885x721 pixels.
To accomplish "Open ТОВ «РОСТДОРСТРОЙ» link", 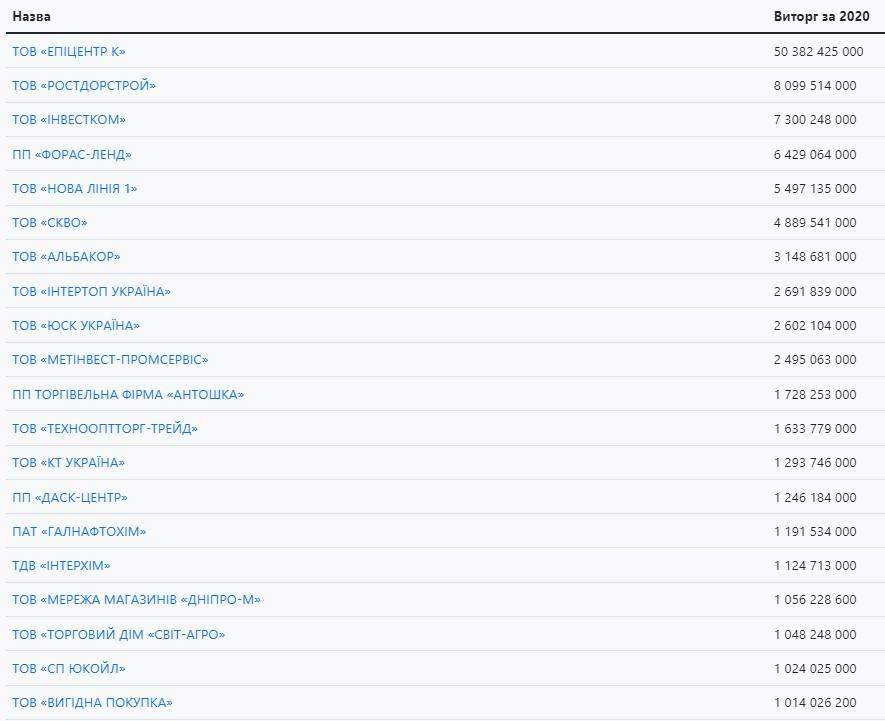I will pyautogui.click(x=84, y=85).
